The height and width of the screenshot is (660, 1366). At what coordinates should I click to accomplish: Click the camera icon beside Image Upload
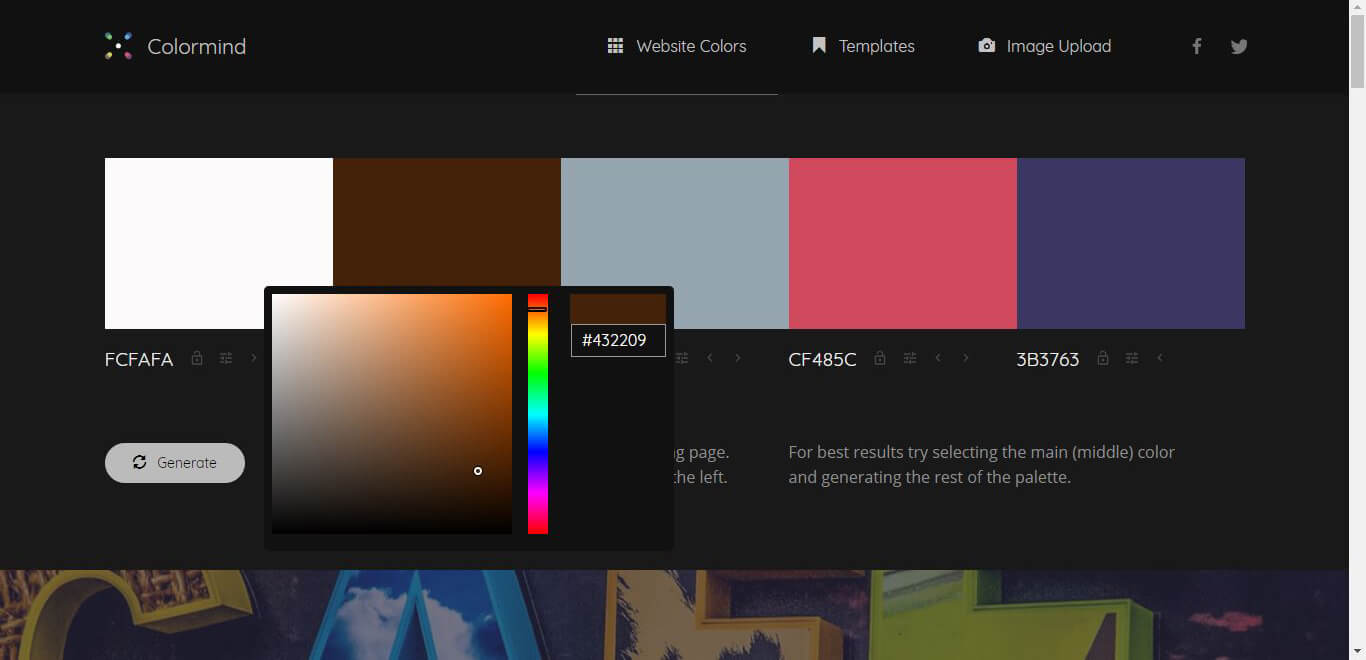coord(986,45)
